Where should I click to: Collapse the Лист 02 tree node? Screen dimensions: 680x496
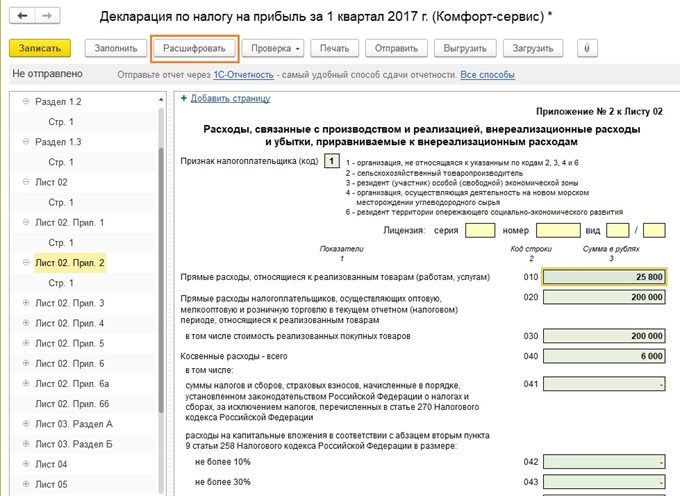(x=26, y=182)
